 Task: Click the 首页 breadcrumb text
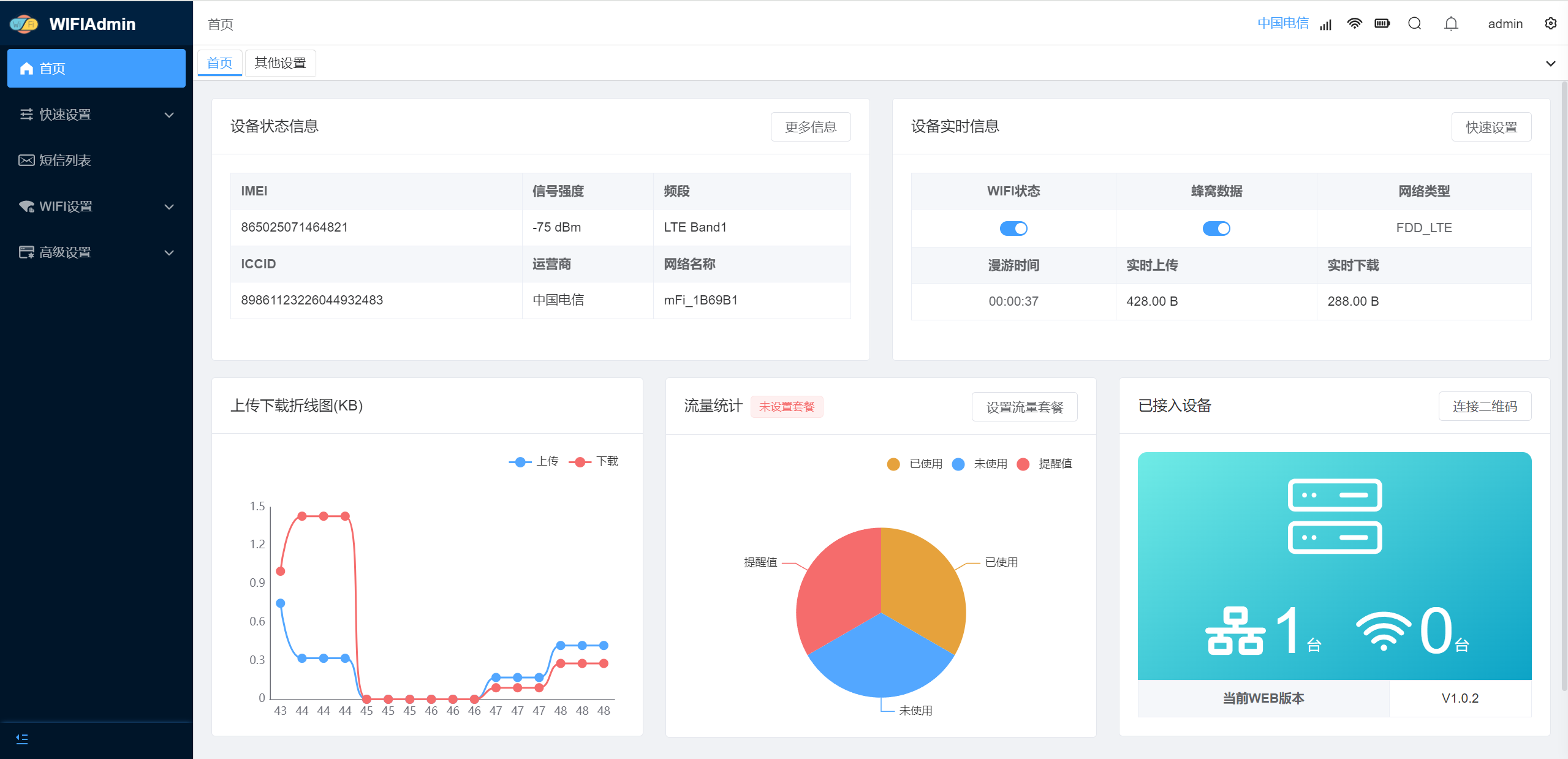coord(221,24)
